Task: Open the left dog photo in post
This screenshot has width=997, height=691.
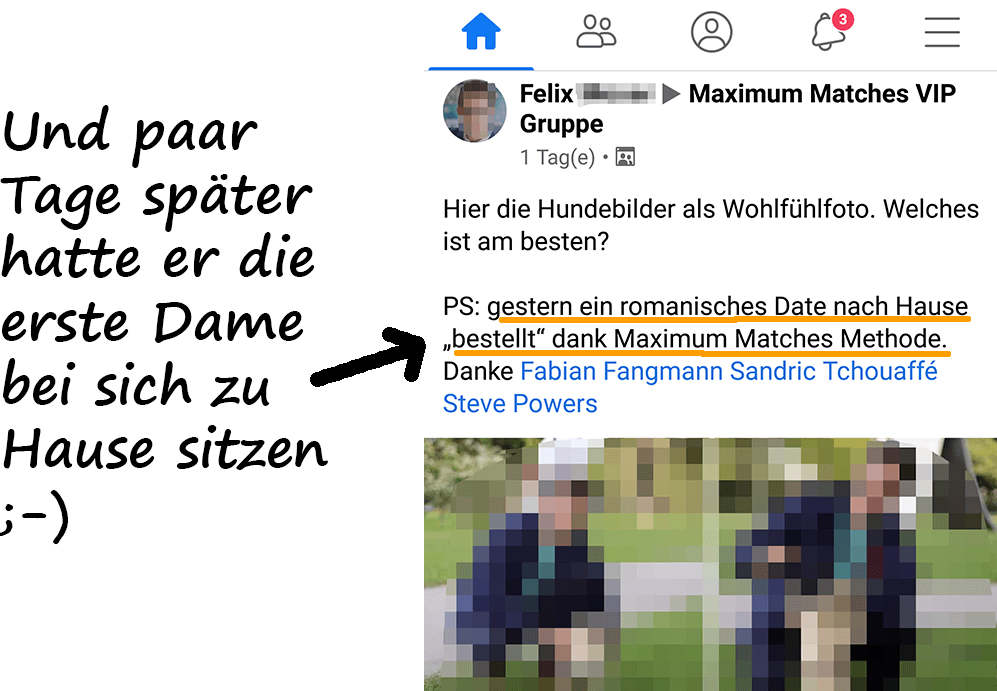Action: pyautogui.click(x=566, y=564)
